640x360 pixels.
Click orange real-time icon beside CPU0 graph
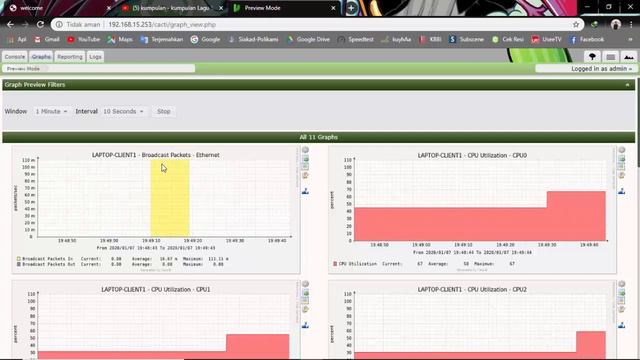click(x=622, y=176)
